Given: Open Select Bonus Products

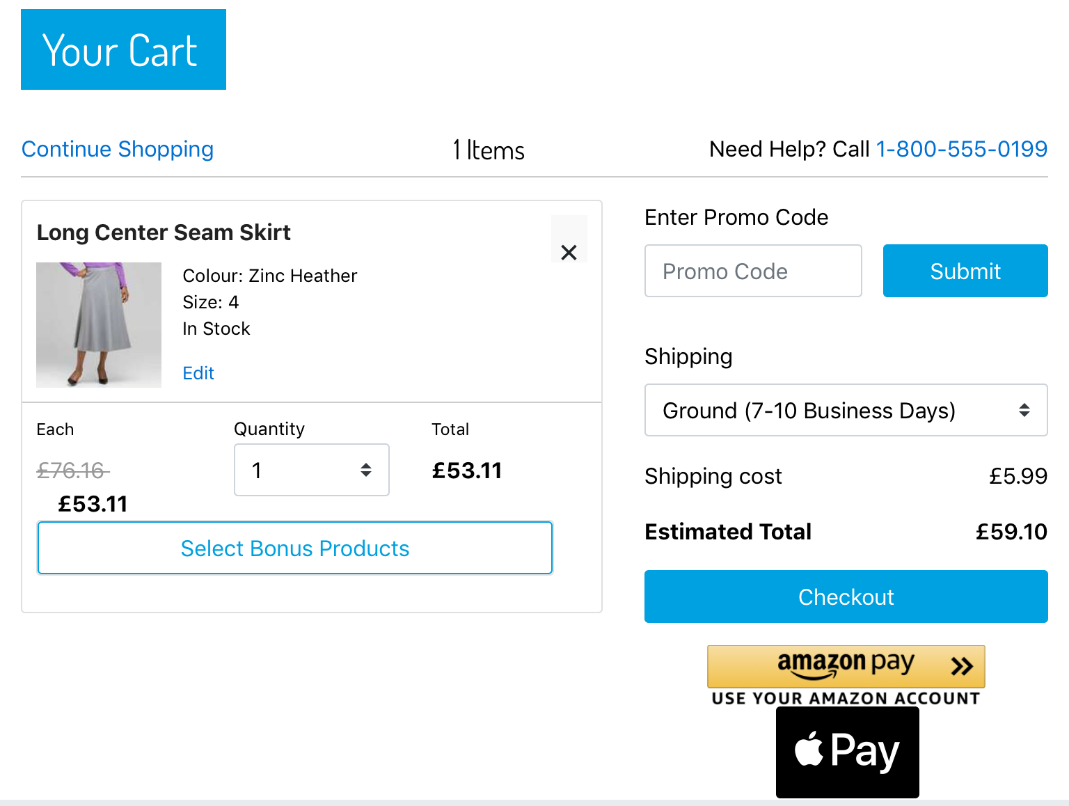Looking at the screenshot, I should point(295,548).
